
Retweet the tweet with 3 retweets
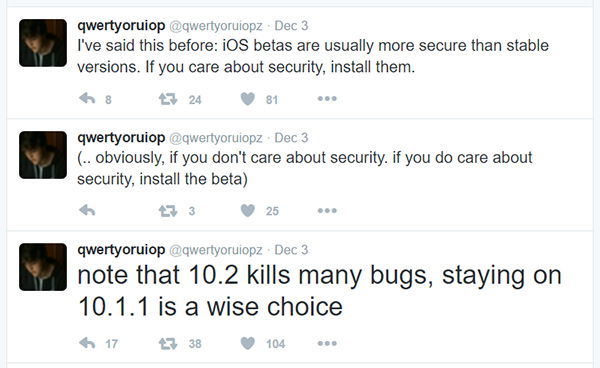point(168,211)
